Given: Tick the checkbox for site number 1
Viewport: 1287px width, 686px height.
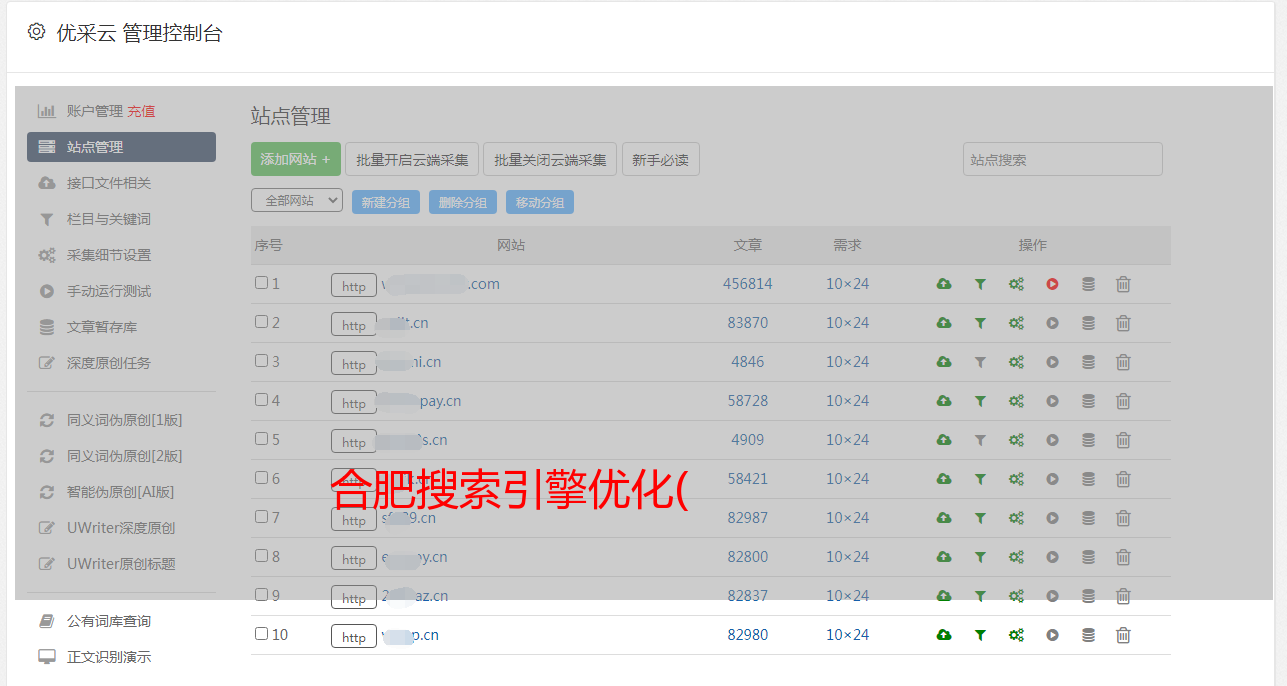Looking at the screenshot, I should [x=262, y=283].
